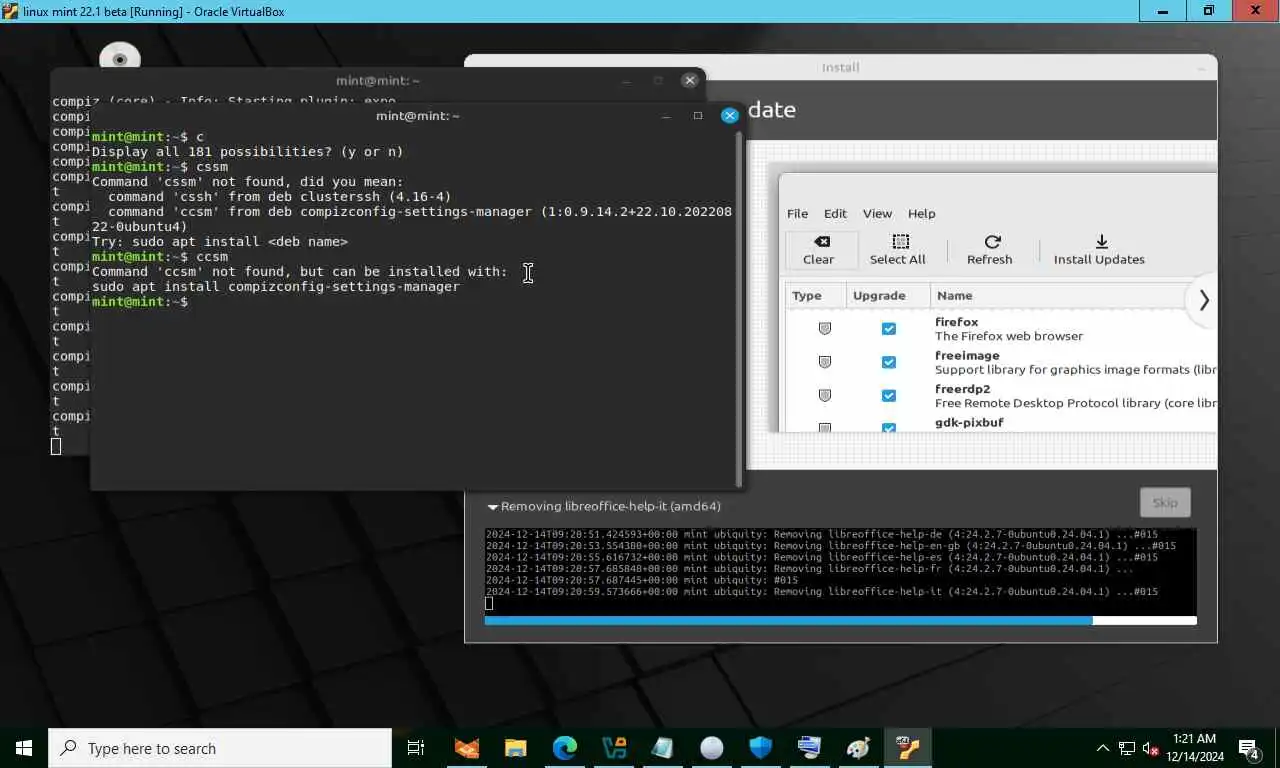Viewport: 1280px width, 768px height.
Task: Click the shield type icon for firefox
Action: point(825,329)
